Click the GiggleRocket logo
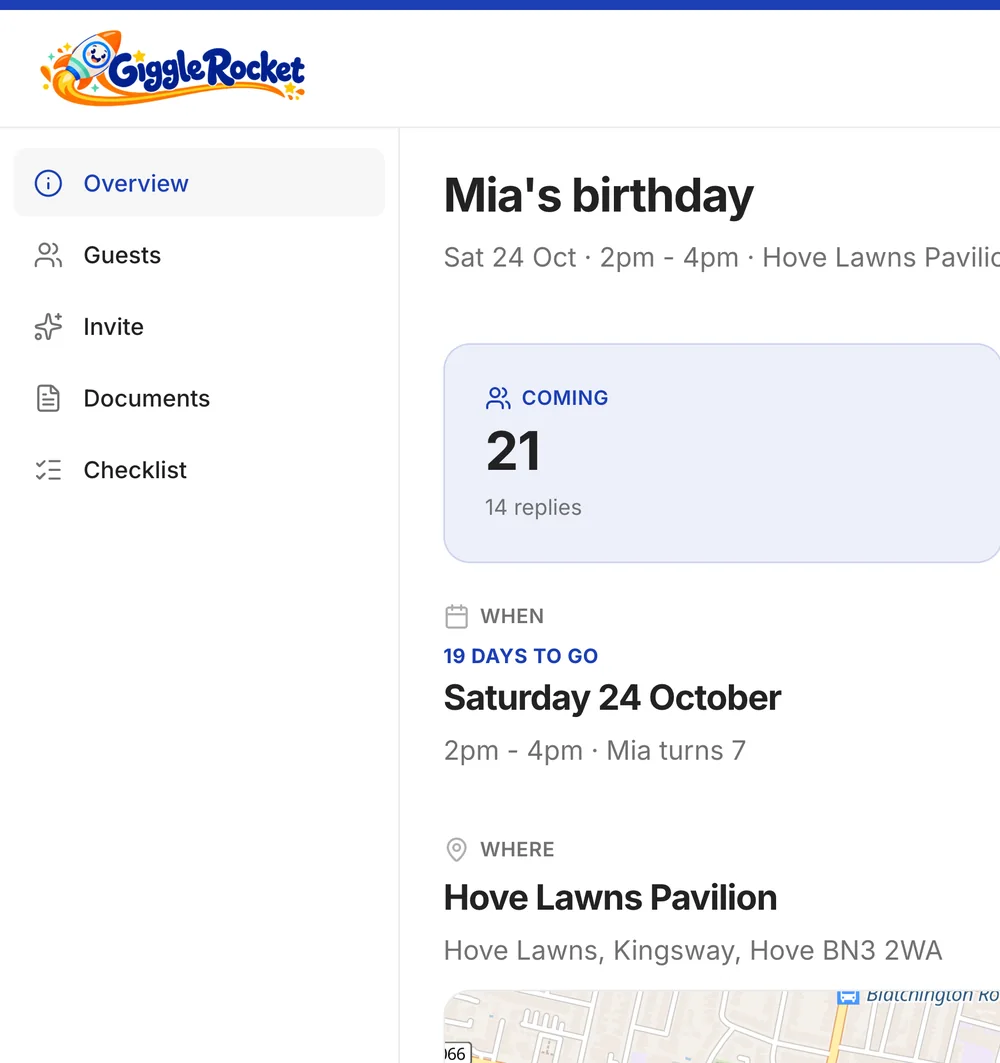1000x1063 pixels. point(173,68)
